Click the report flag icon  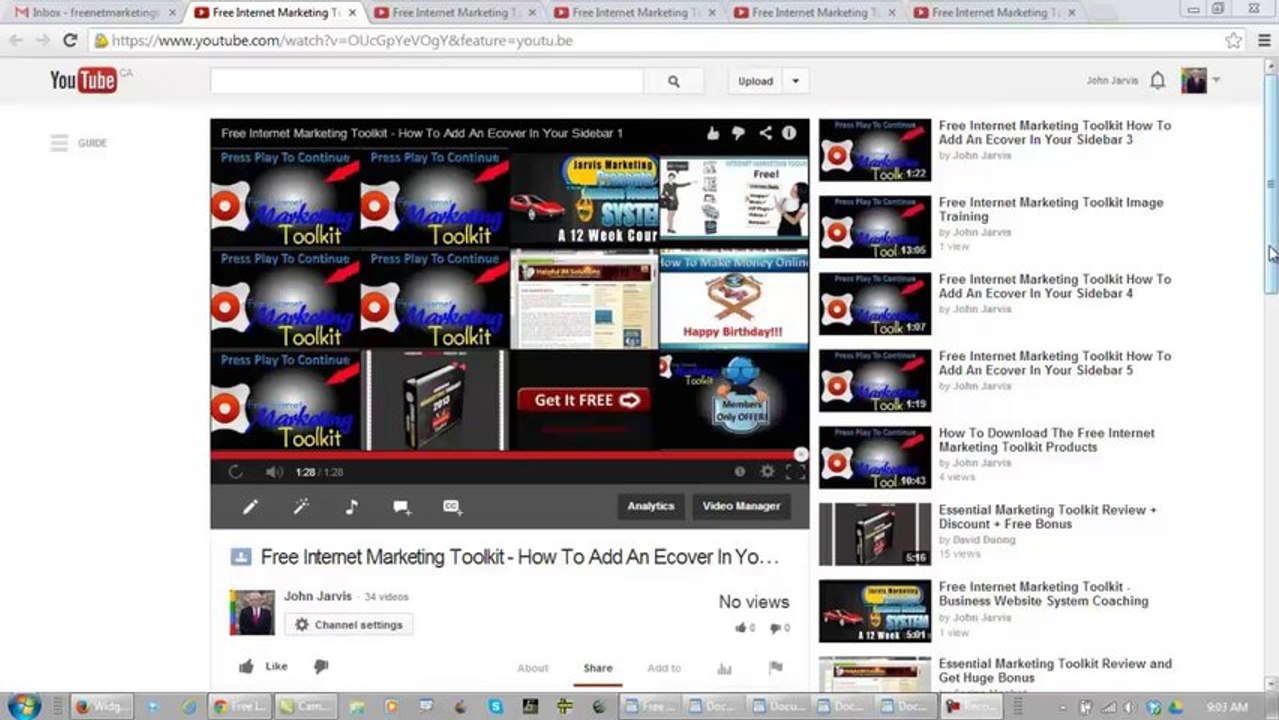(x=775, y=668)
